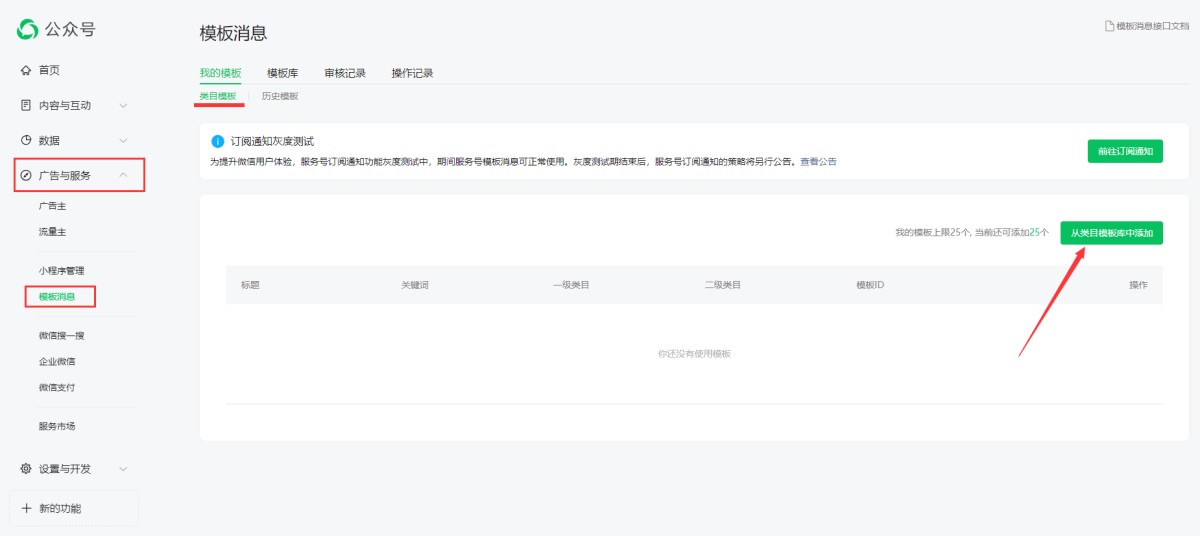
Task: Click the 内容与互动 document icon
Action: (x=26, y=105)
